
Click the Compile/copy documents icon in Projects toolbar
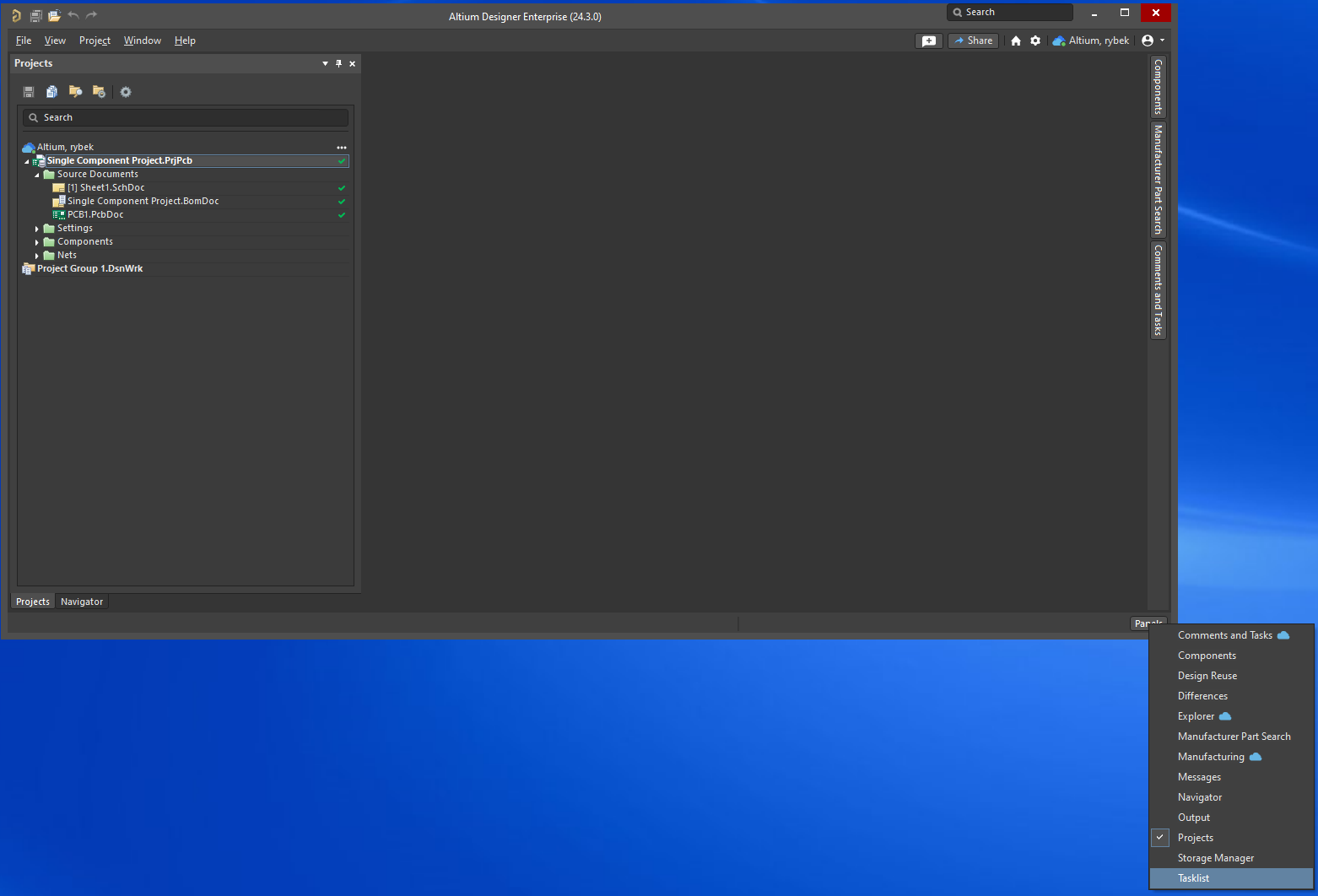click(51, 91)
